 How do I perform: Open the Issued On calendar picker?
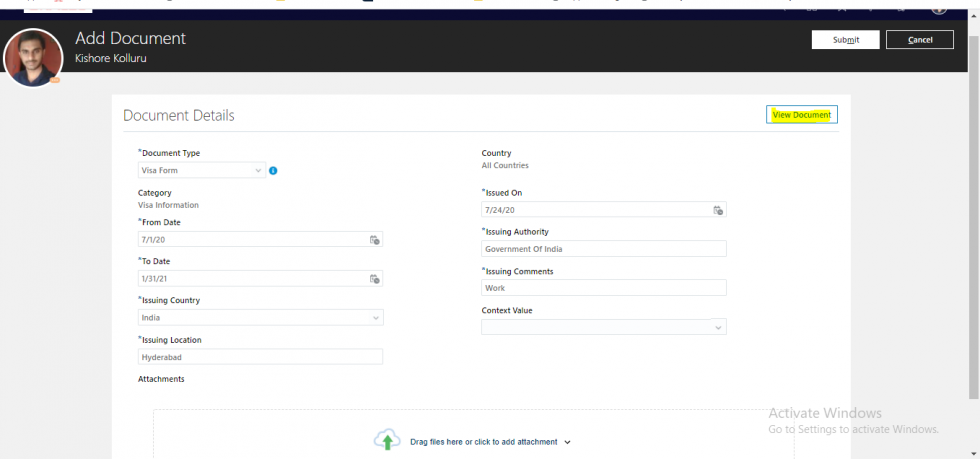click(718, 210)
